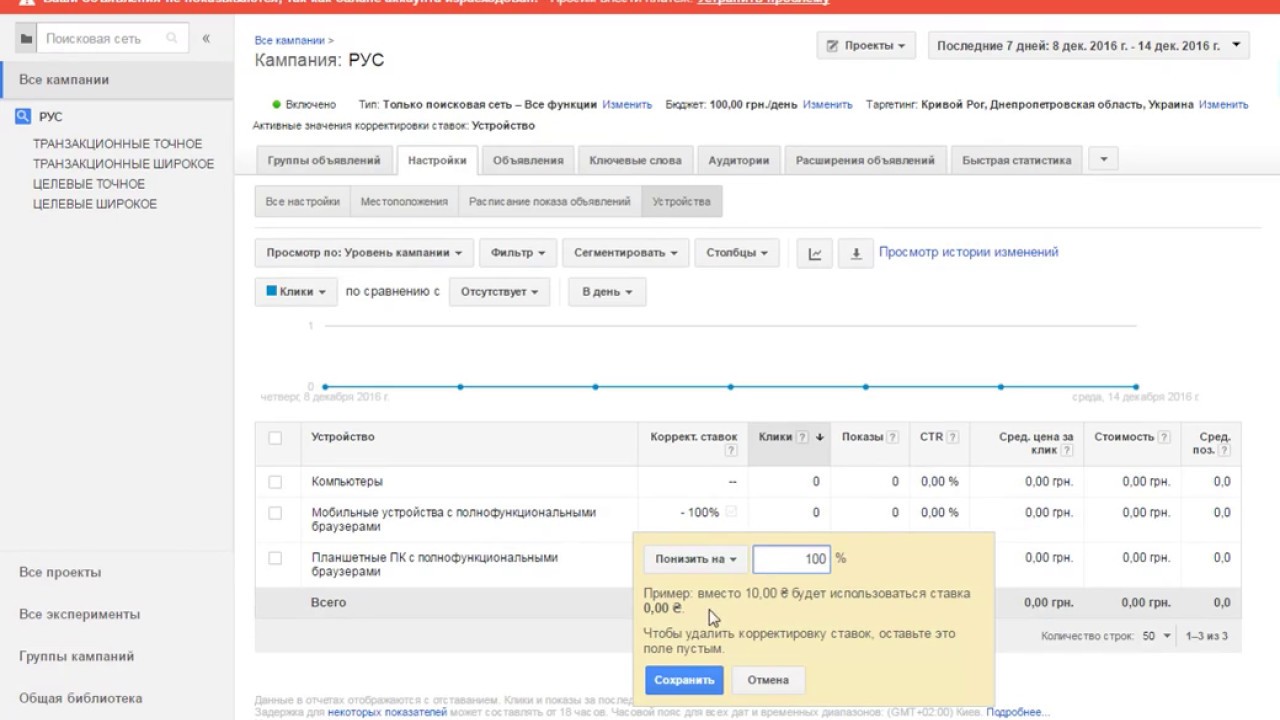The width and height of the screenshot is (1280, 720).
Task: Click Просмотр истории изменений link
Action: (x=968, y=252)
